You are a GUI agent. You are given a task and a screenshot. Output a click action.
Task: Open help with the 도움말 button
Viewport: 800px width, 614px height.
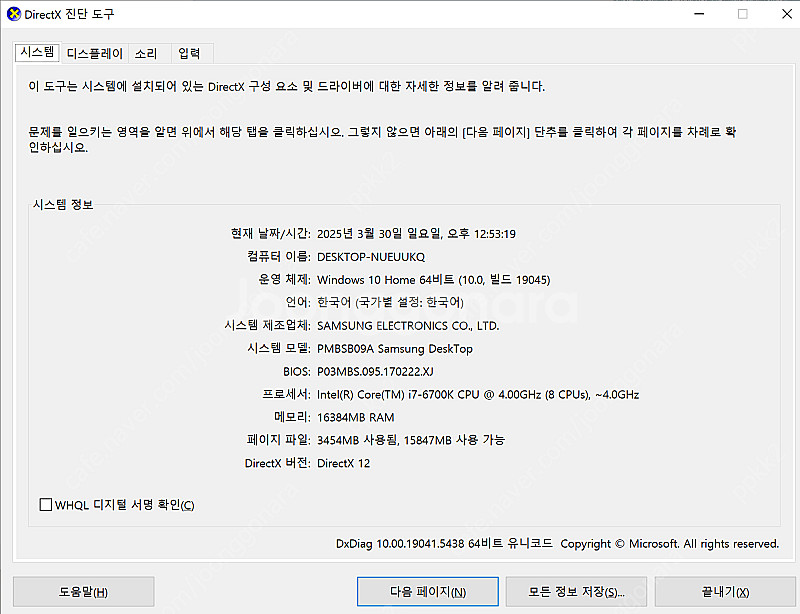84,592
